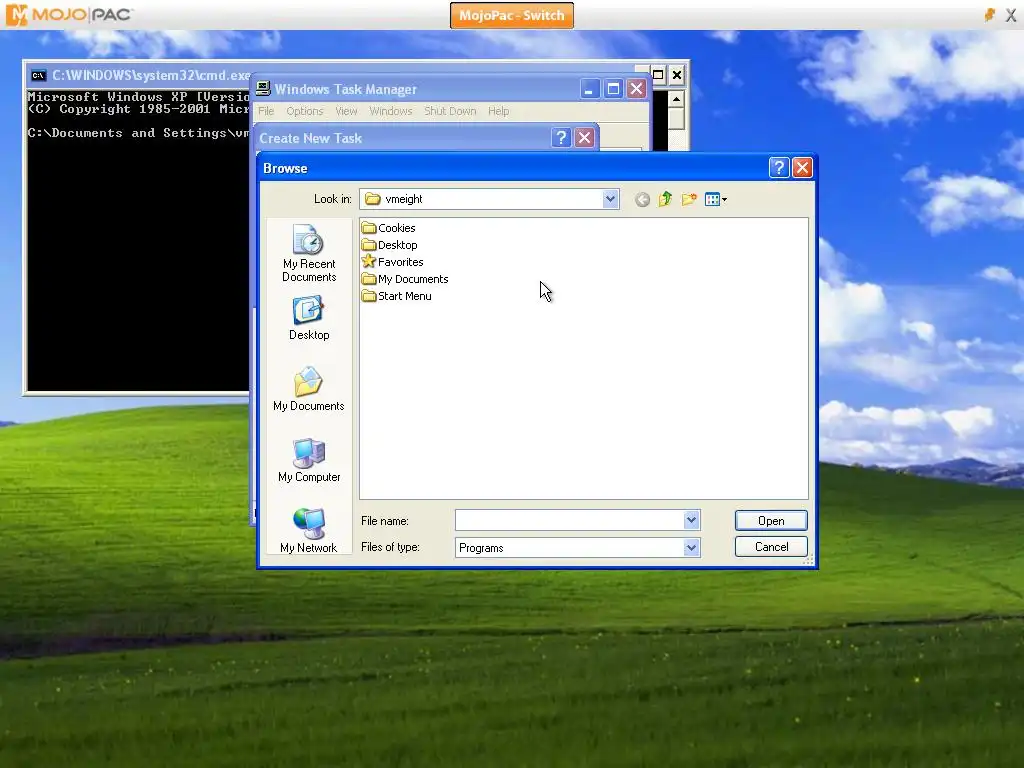The height and width of the screenshot is (768, 1024).
Task: Click the MojoPac - Switch button
Action: [511, 15]
